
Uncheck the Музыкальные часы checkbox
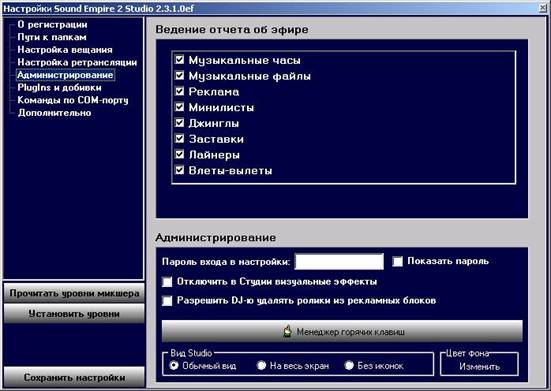point(180,60)
